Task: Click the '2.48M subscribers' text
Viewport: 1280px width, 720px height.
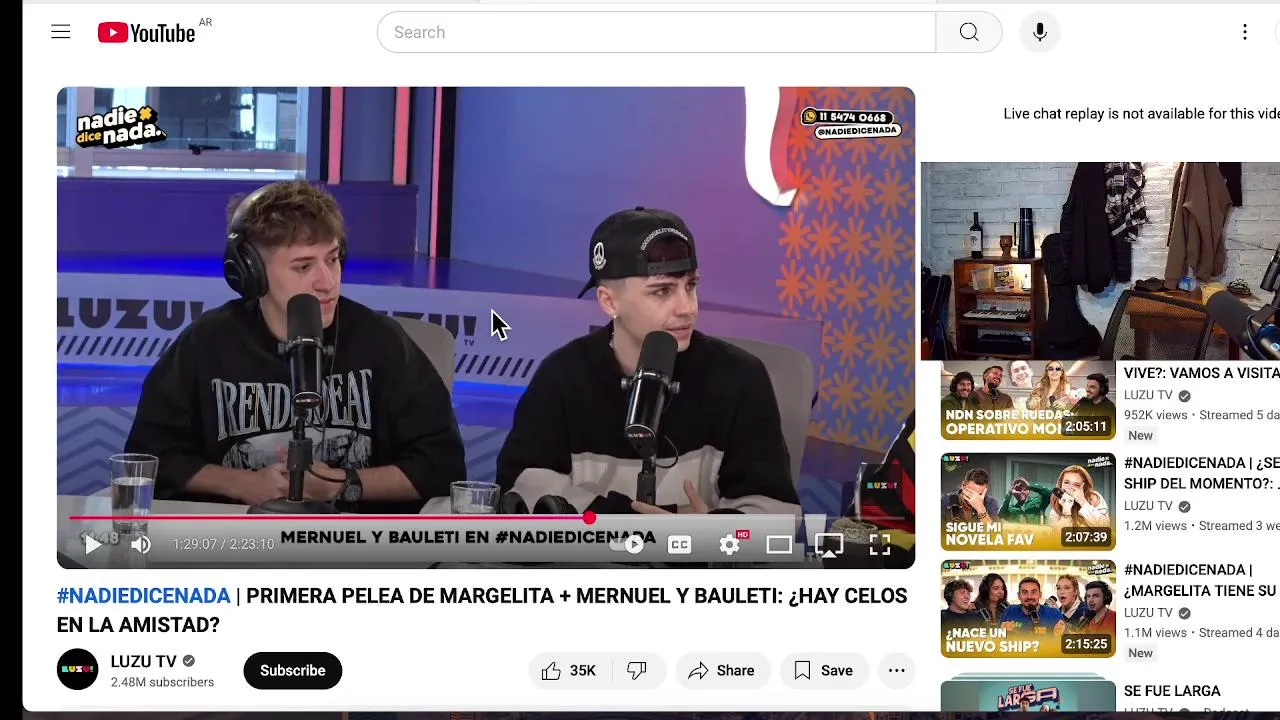Action: click(162, 682)
